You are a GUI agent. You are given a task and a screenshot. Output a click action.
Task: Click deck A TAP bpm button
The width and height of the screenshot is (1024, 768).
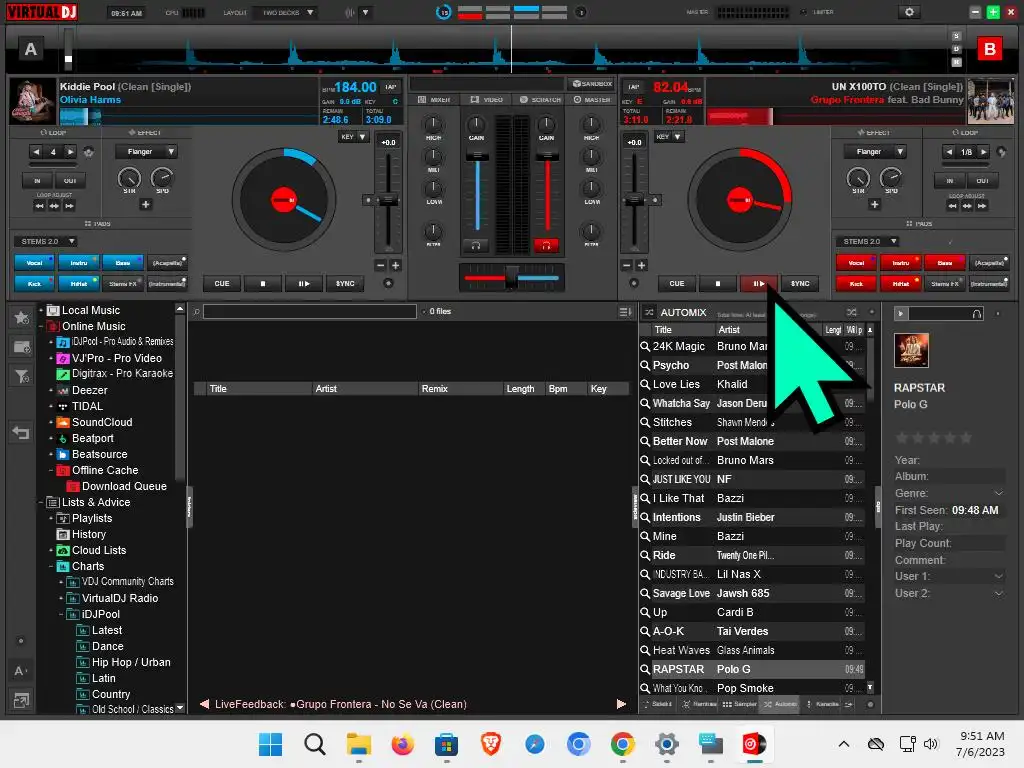coord(391,87)
